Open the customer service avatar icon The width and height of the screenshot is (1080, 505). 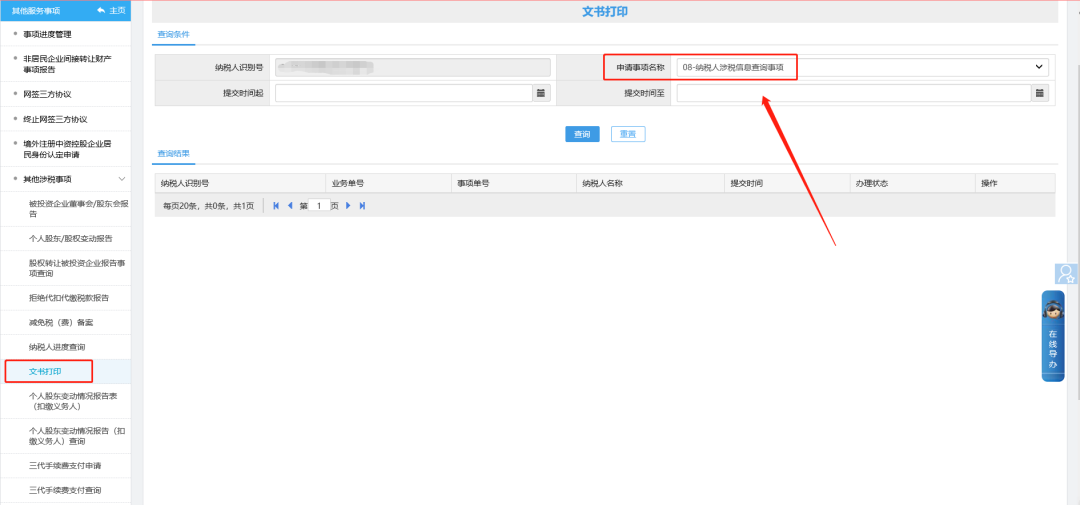(1066, 274)
